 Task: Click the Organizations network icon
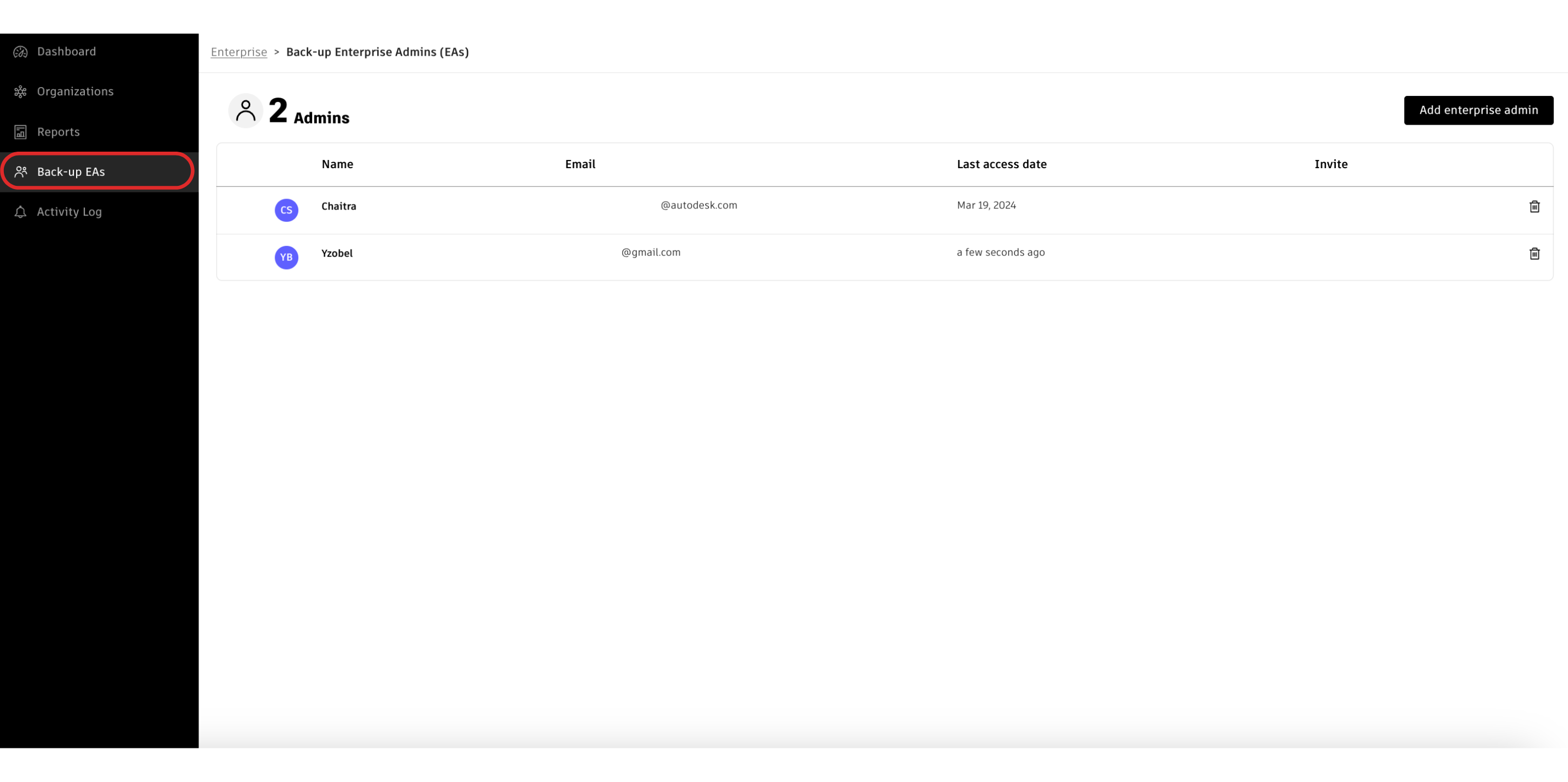coord(21,92)
